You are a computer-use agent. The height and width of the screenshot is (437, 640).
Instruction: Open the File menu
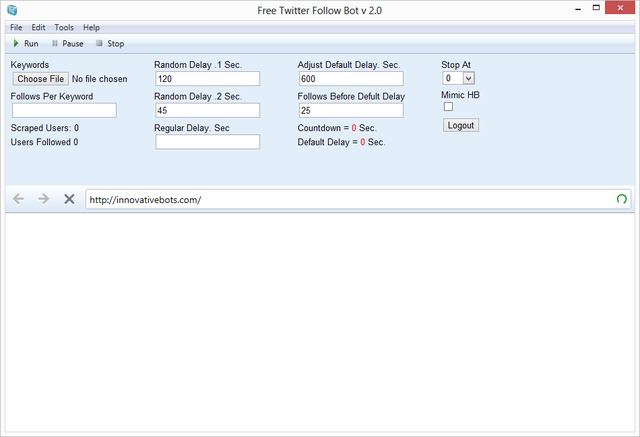pos(16,27)
